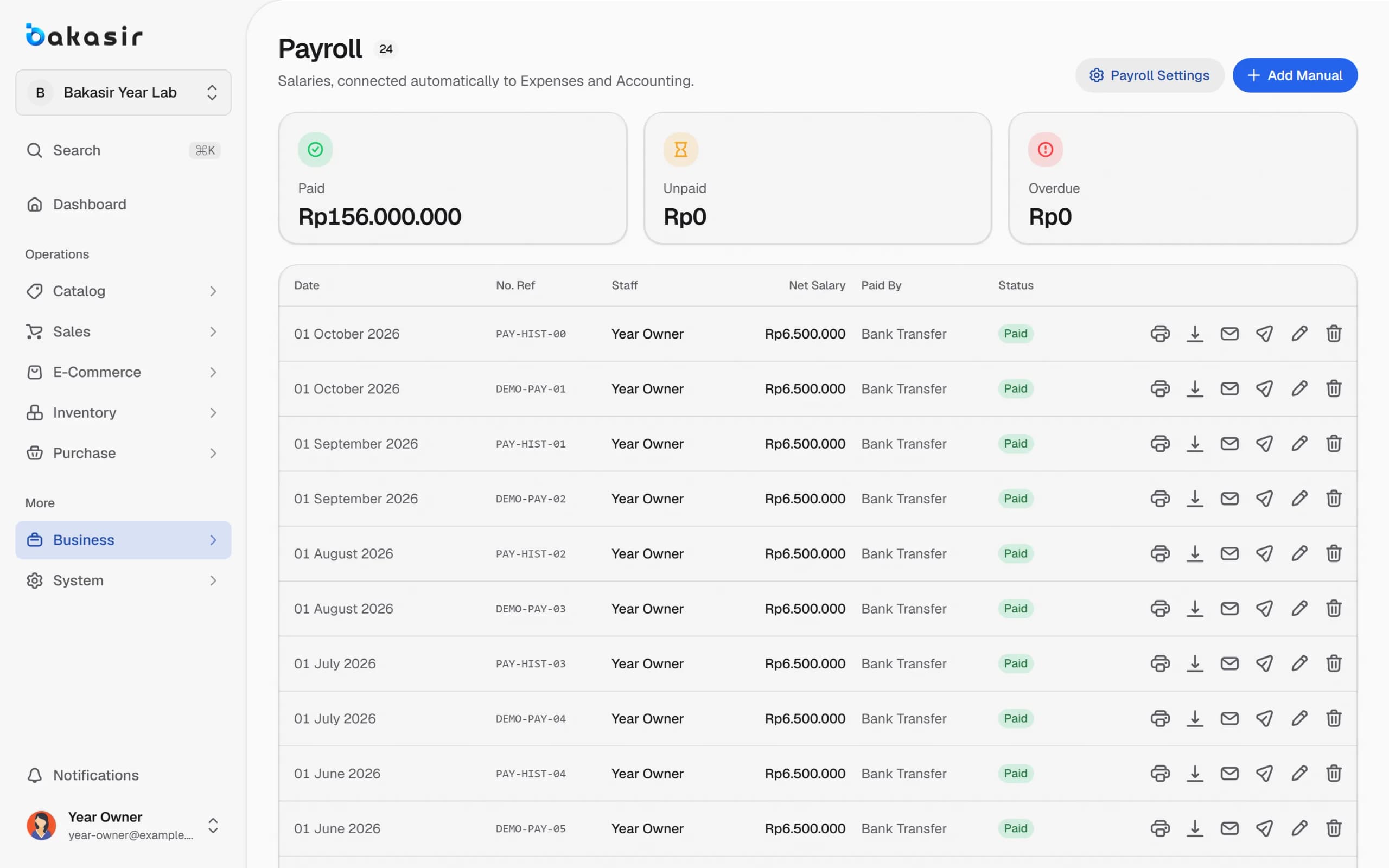
Task: Click the Search field
Action: pyautogui.click(x=123, y=150)
